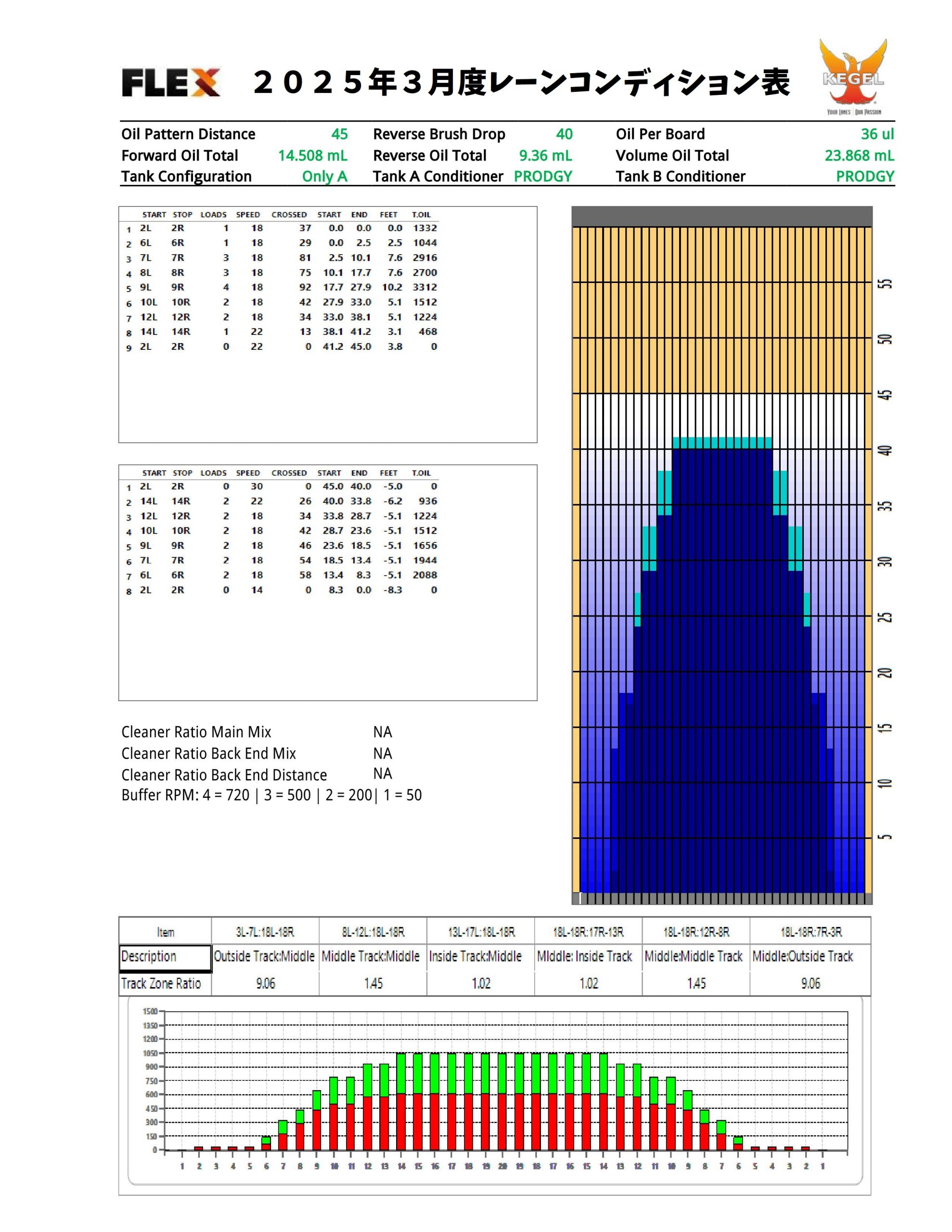This screenshot has width=952, height=1232.
Task: Click the Oil Per Board value 36 ul
Action: click(877, 134)
